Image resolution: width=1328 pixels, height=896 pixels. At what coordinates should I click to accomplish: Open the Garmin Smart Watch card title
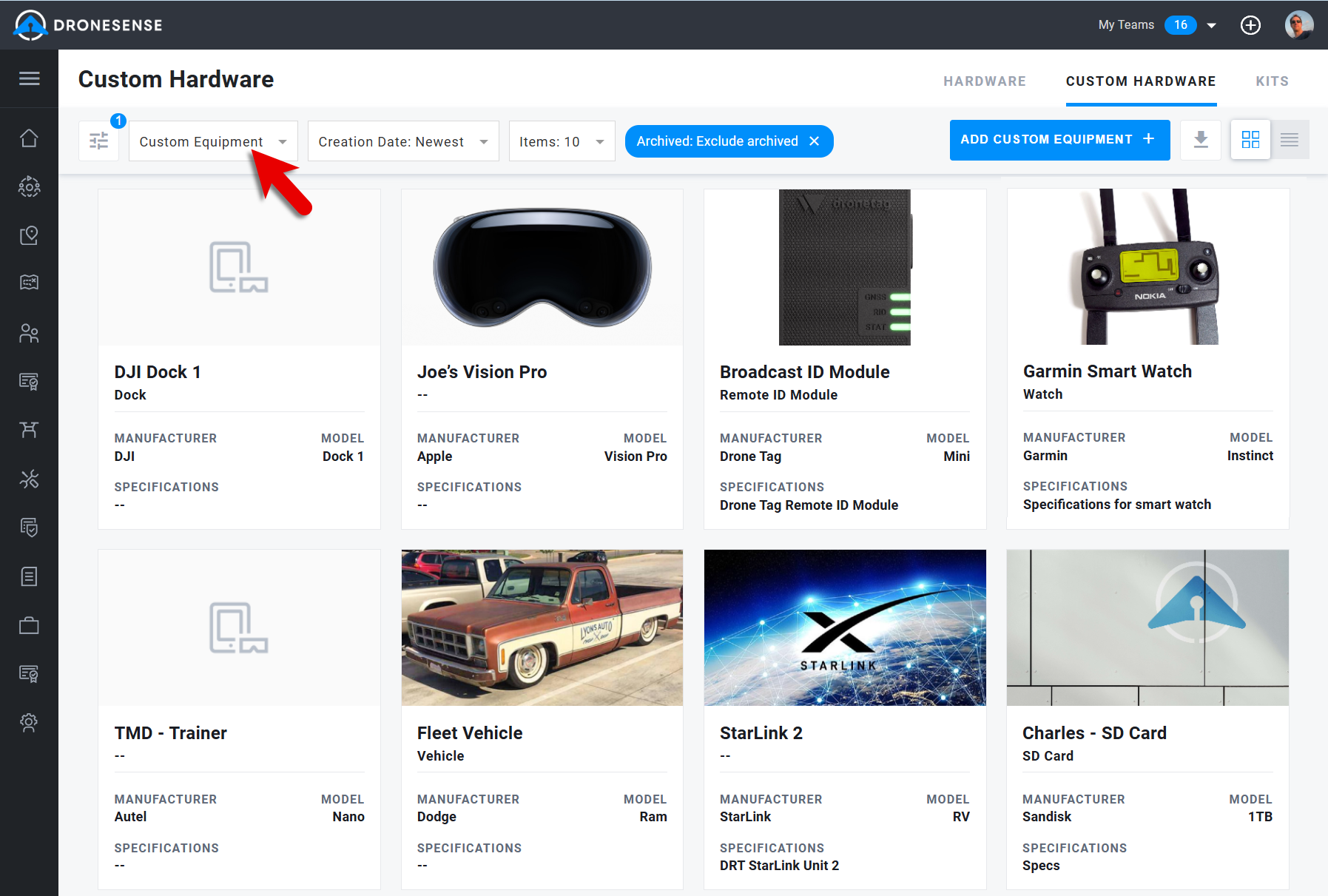coord(1108,371)
